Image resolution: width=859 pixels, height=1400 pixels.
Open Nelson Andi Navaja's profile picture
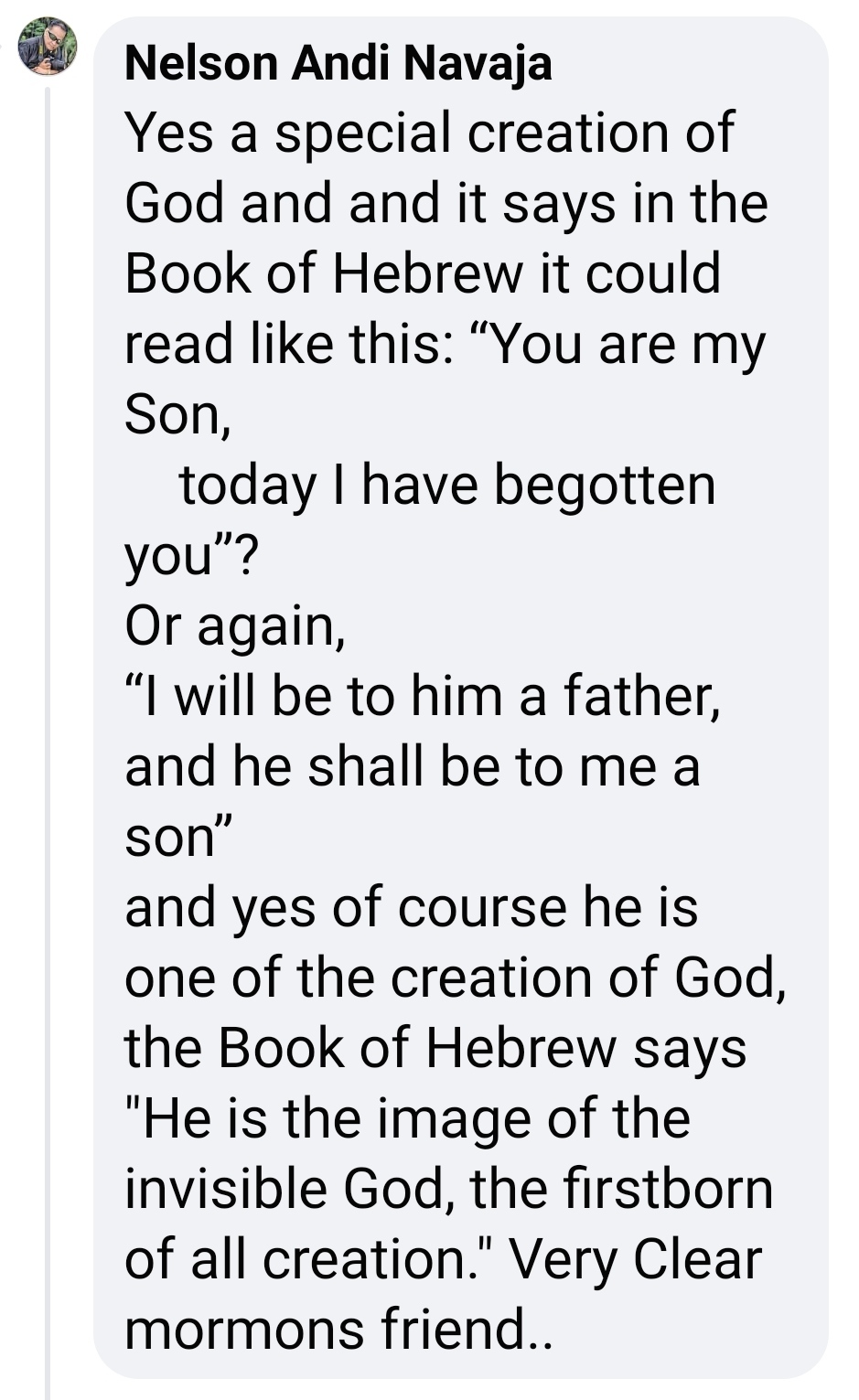click(x=48, y=46)
